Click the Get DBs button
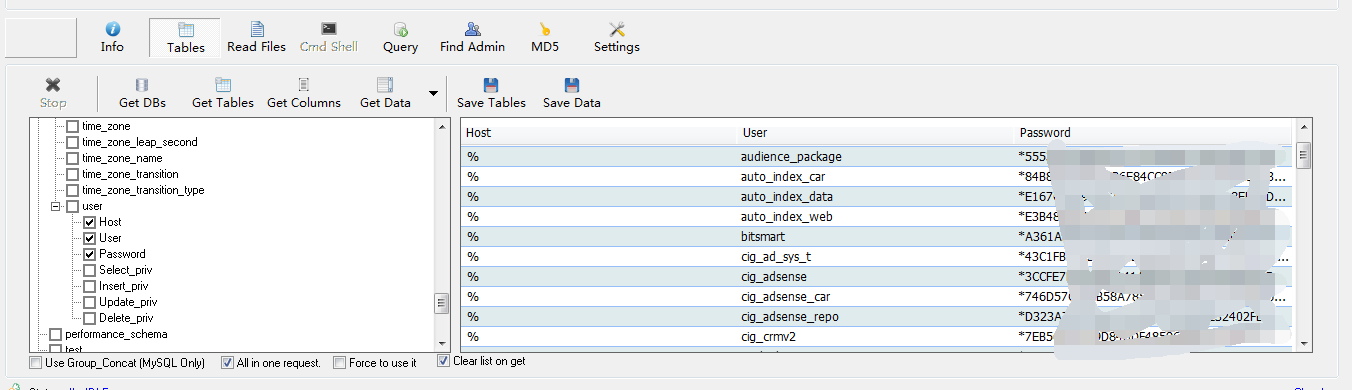Image resolution: width=1352 pixels, height=390 pixels. click(x=142, y=93)
